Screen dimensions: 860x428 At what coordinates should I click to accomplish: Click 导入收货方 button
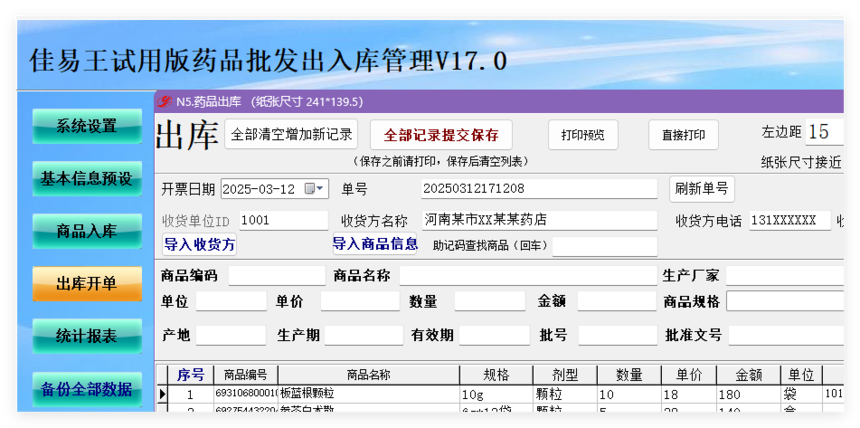(x=199, y=245)
